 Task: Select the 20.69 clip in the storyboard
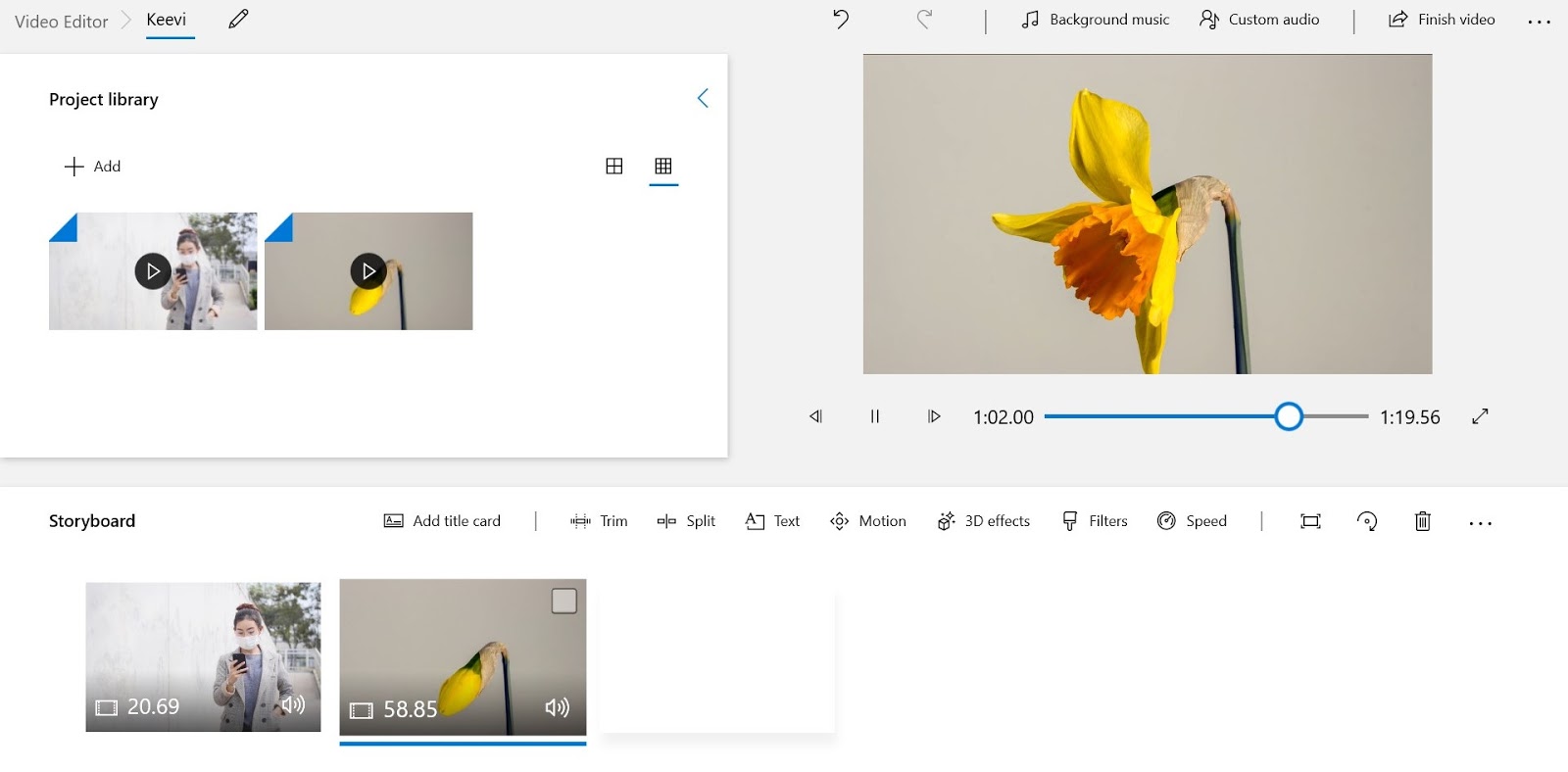tap(203, 656)
